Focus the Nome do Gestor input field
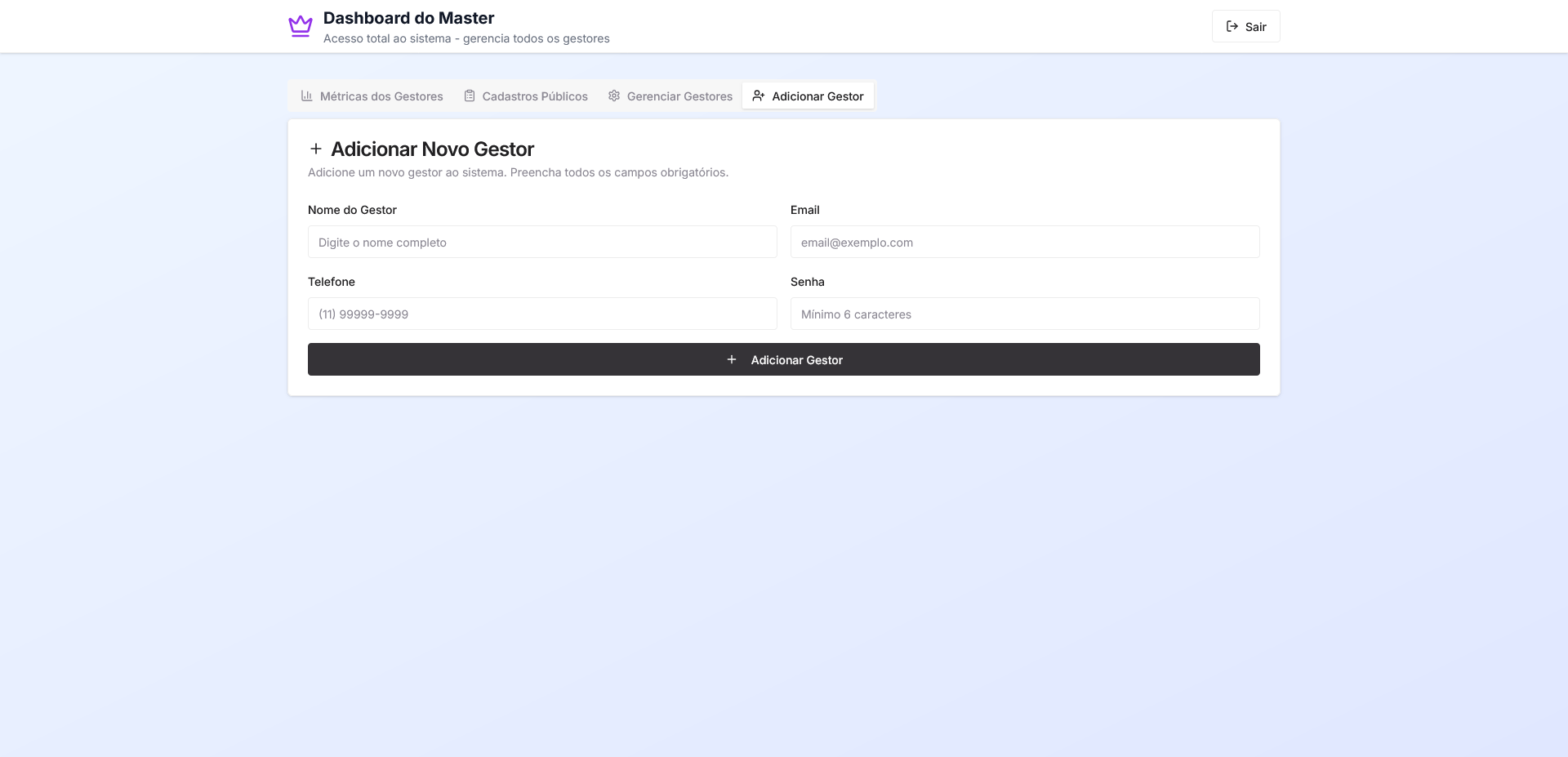This screenshot has width=1568, height=757. (542, 242)
